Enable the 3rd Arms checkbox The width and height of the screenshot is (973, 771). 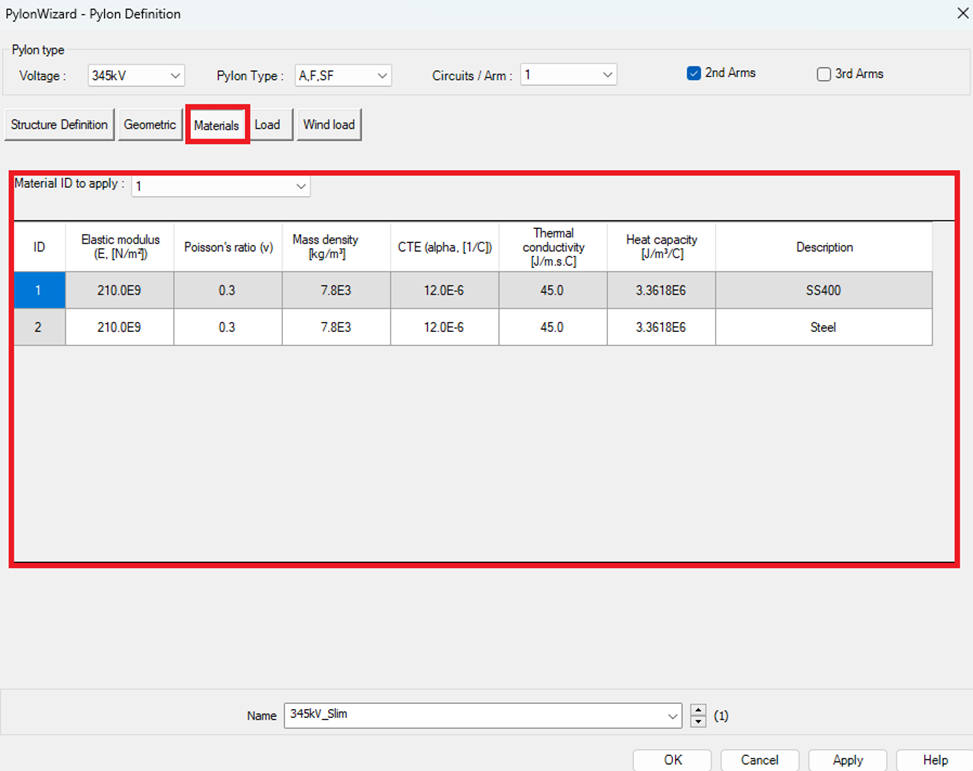point(824,73)
